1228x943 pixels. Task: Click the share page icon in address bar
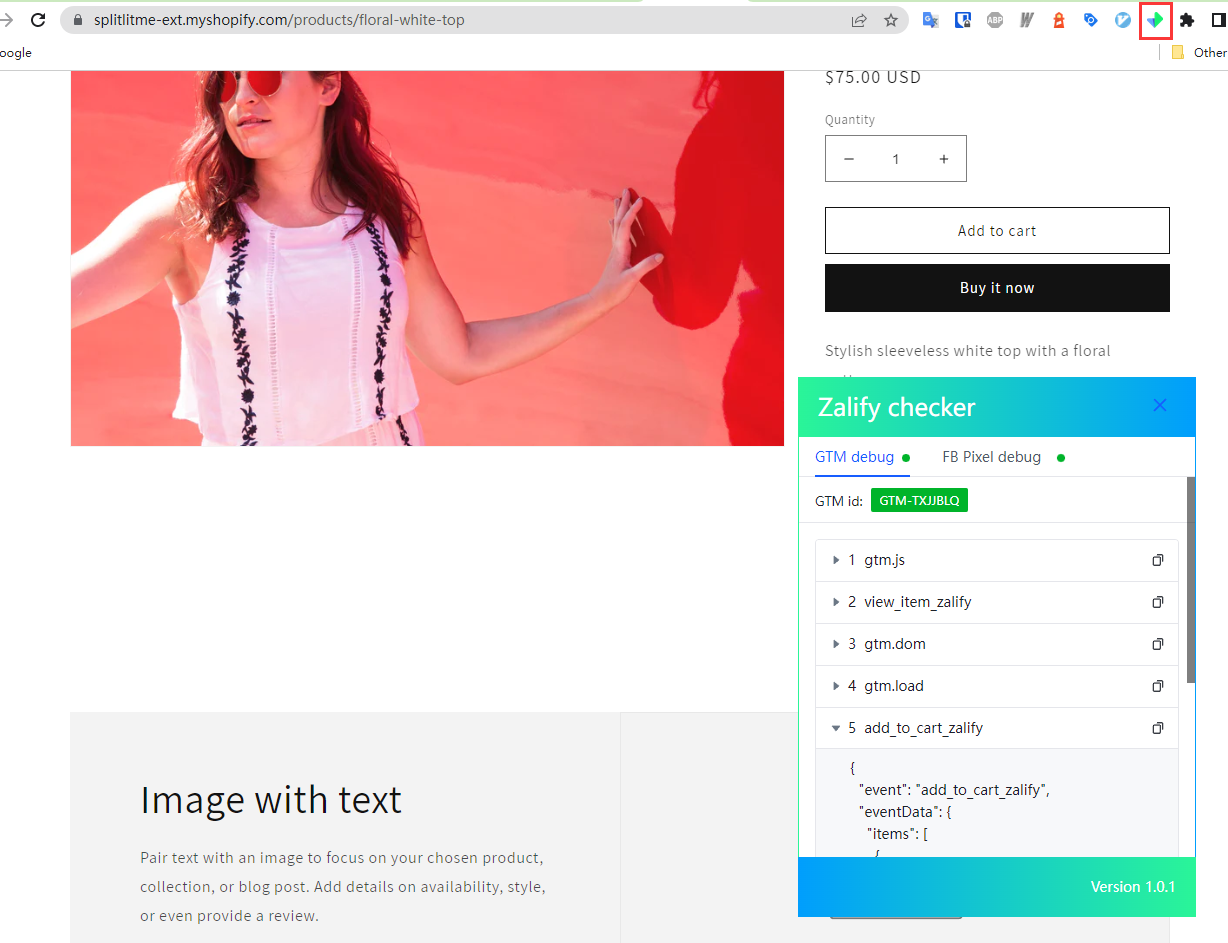(x=859, y=20)
